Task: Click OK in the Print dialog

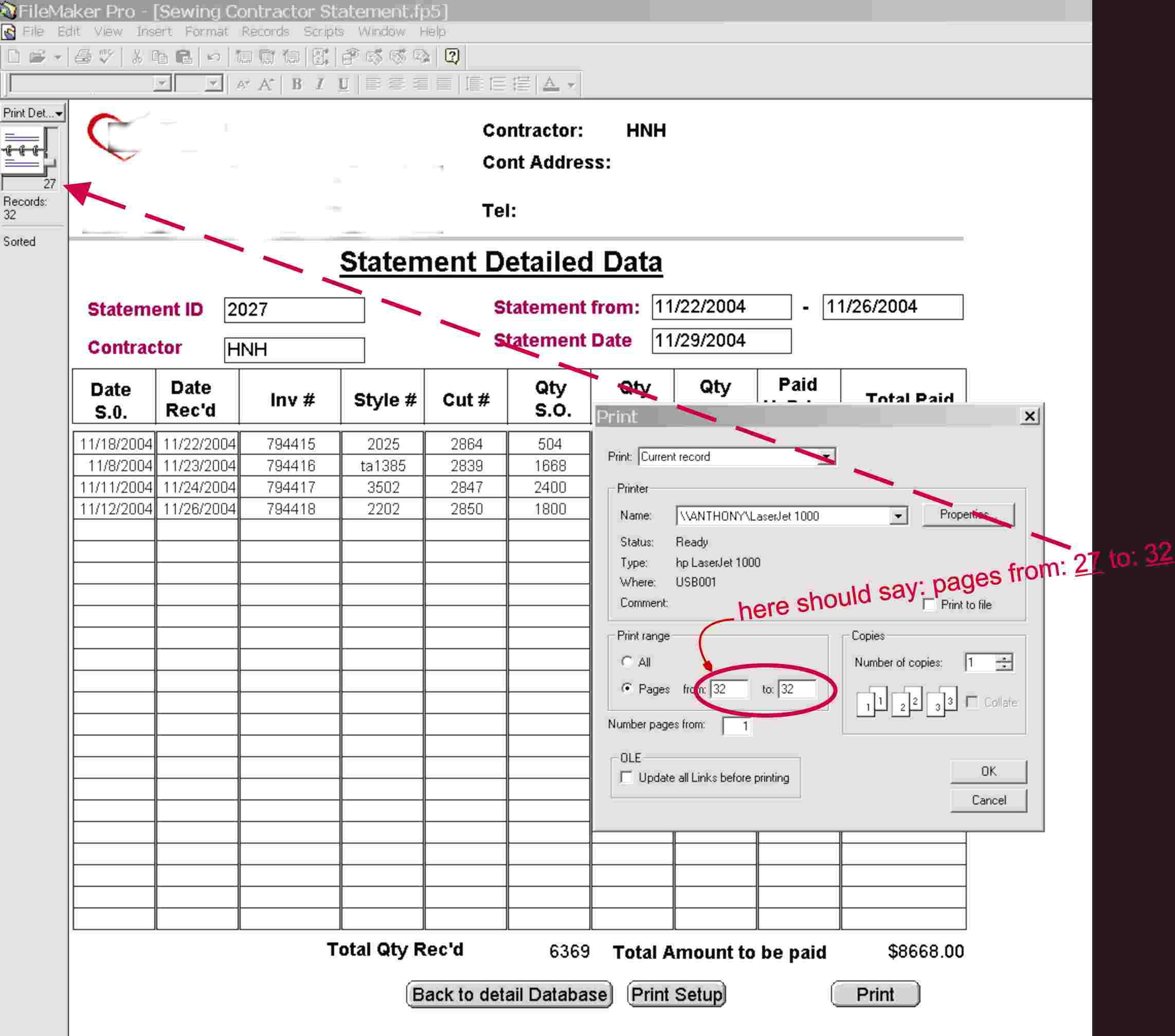Action: [x=988, y=771]
